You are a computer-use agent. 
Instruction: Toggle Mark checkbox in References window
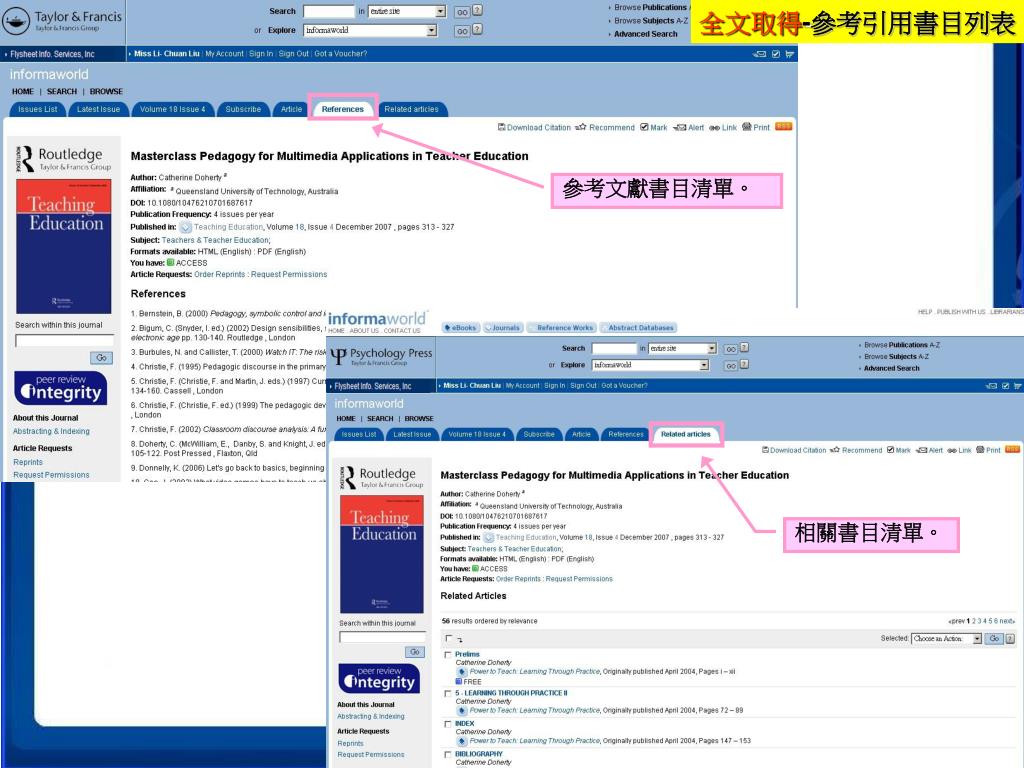(x=645, y=127)
